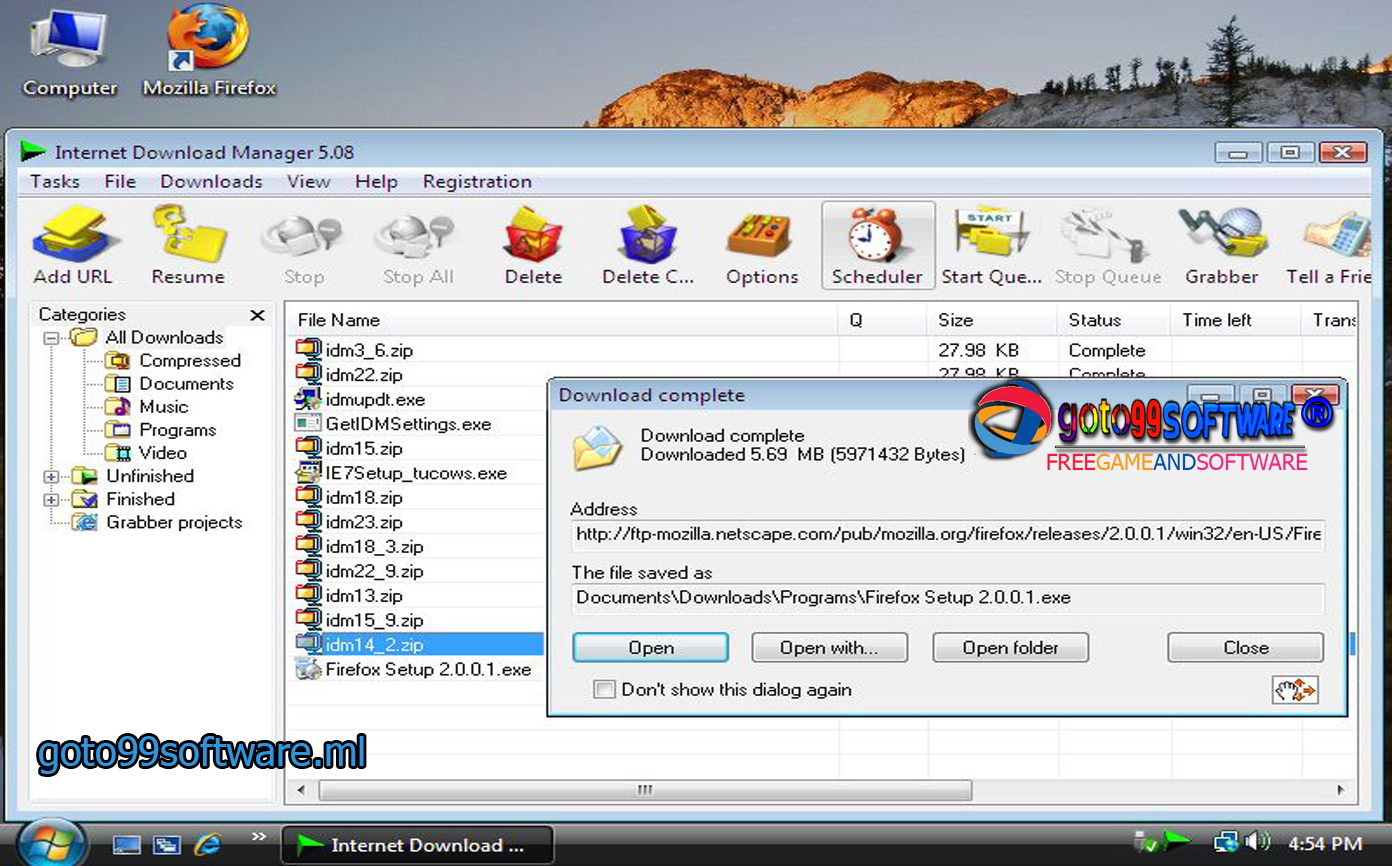Open the Tasks menu
Screen dimensions: 1392x866
55,181
